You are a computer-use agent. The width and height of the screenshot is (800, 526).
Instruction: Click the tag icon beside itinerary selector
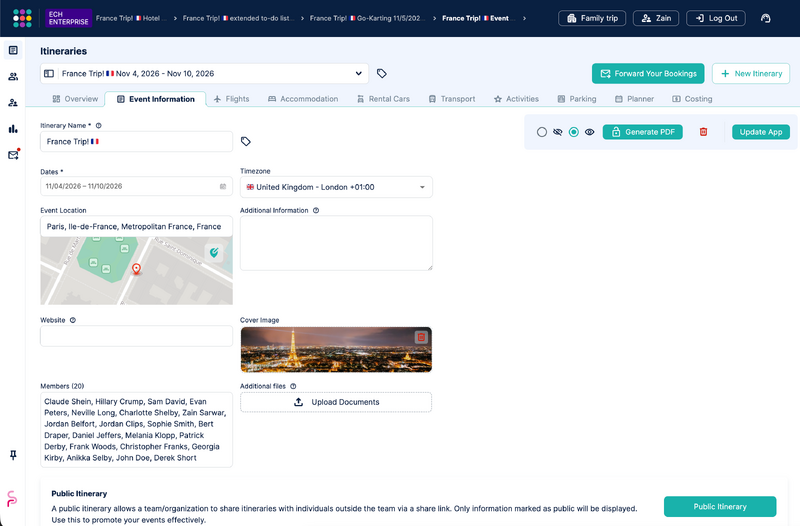tap(382, 73)
